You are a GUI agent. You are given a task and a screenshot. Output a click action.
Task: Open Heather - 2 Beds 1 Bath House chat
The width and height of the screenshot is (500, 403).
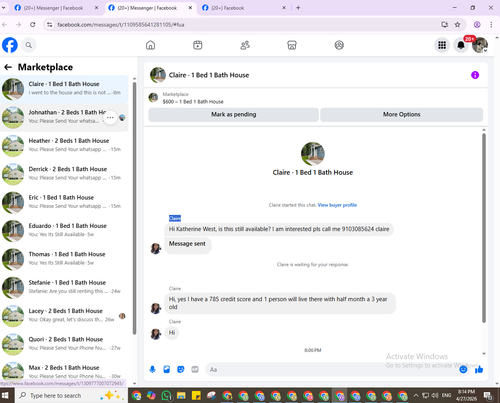[x=64, y=146]
